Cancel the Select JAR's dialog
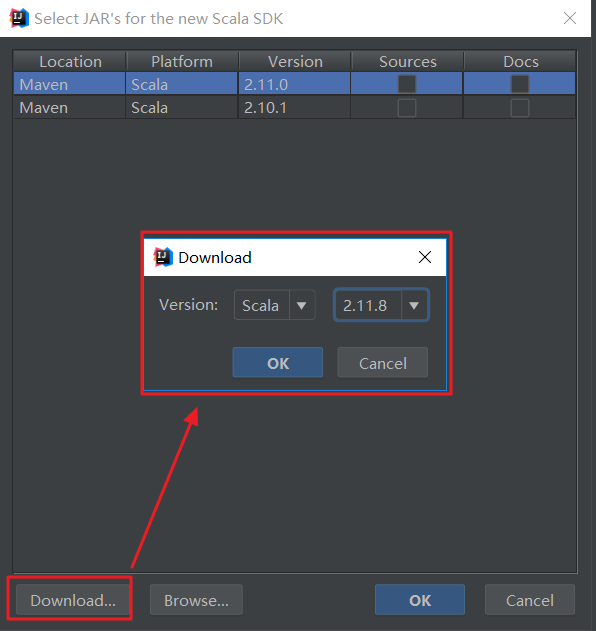The image size is (596, 631). pos(530,600)
